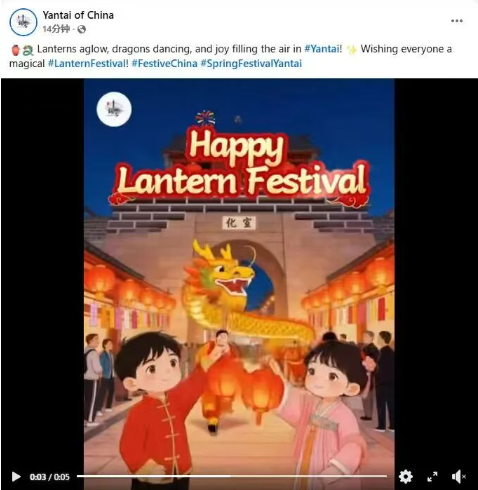Unmute the video speaker icon
478x490 pixels.
(458, 477)
